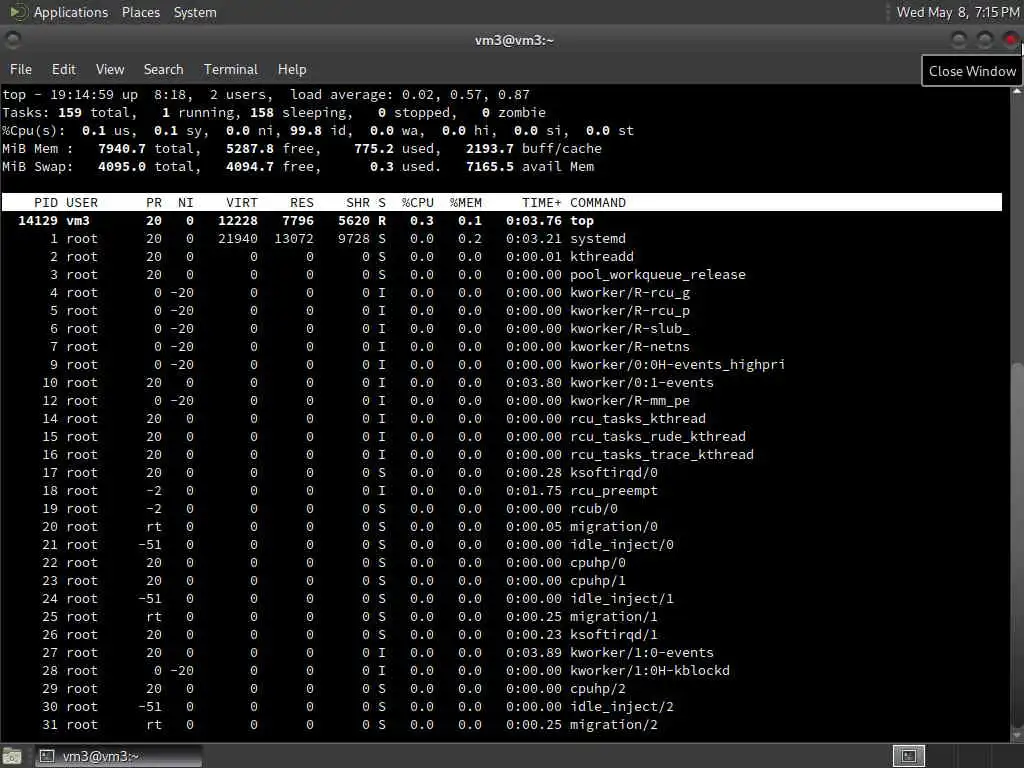This screenshot has height=768, width=1024.
Task: Click migration/2 command text
Action: (613, 725)
